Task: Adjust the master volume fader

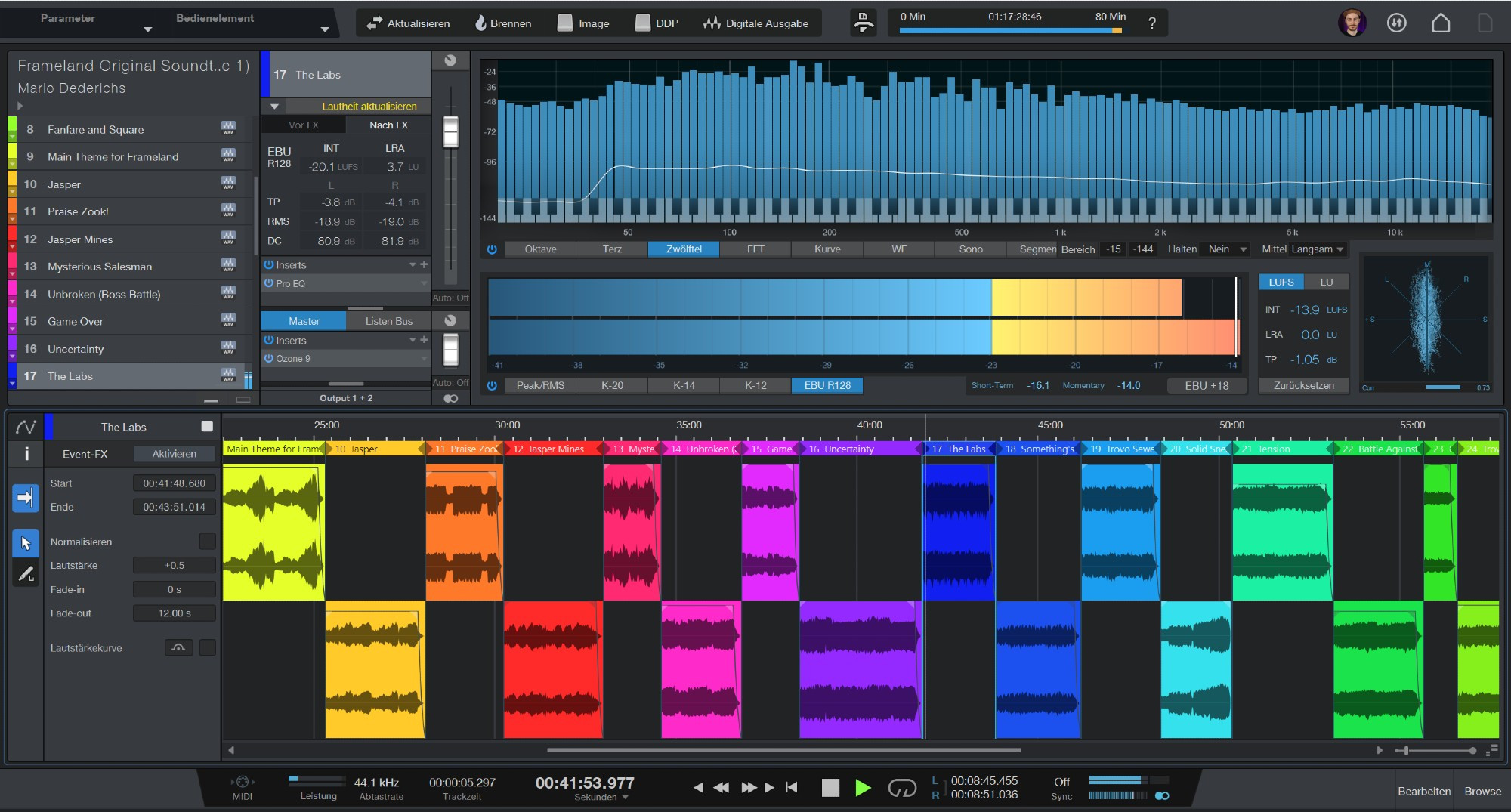Action: 450,350
